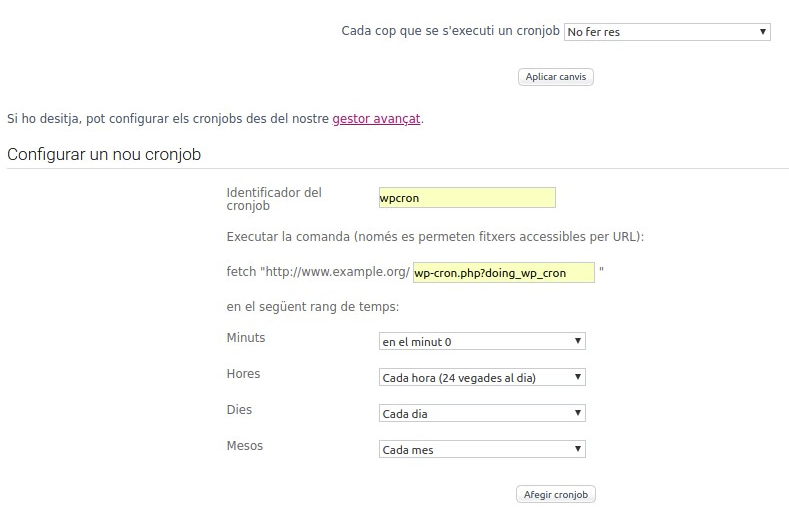The width and height of the screenshot is (789, 509).
Task: Click the 'Identificador del cronjob' label
Action: click(x=274, y=199)
